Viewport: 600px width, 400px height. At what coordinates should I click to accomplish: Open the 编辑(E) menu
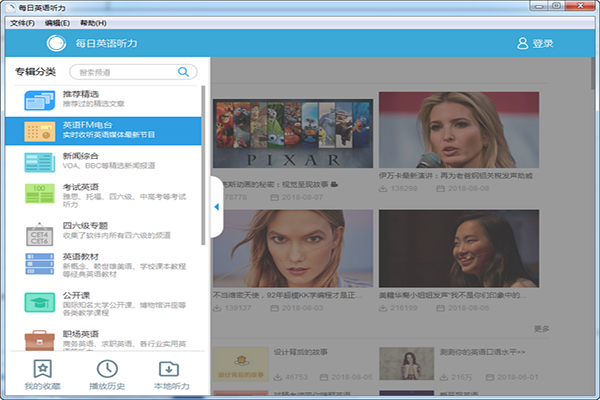[58, 22]
